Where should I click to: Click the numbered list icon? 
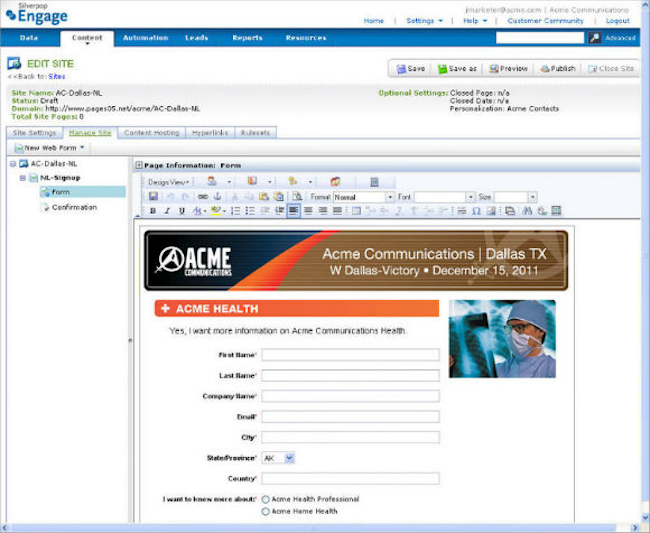pos(235,211)
